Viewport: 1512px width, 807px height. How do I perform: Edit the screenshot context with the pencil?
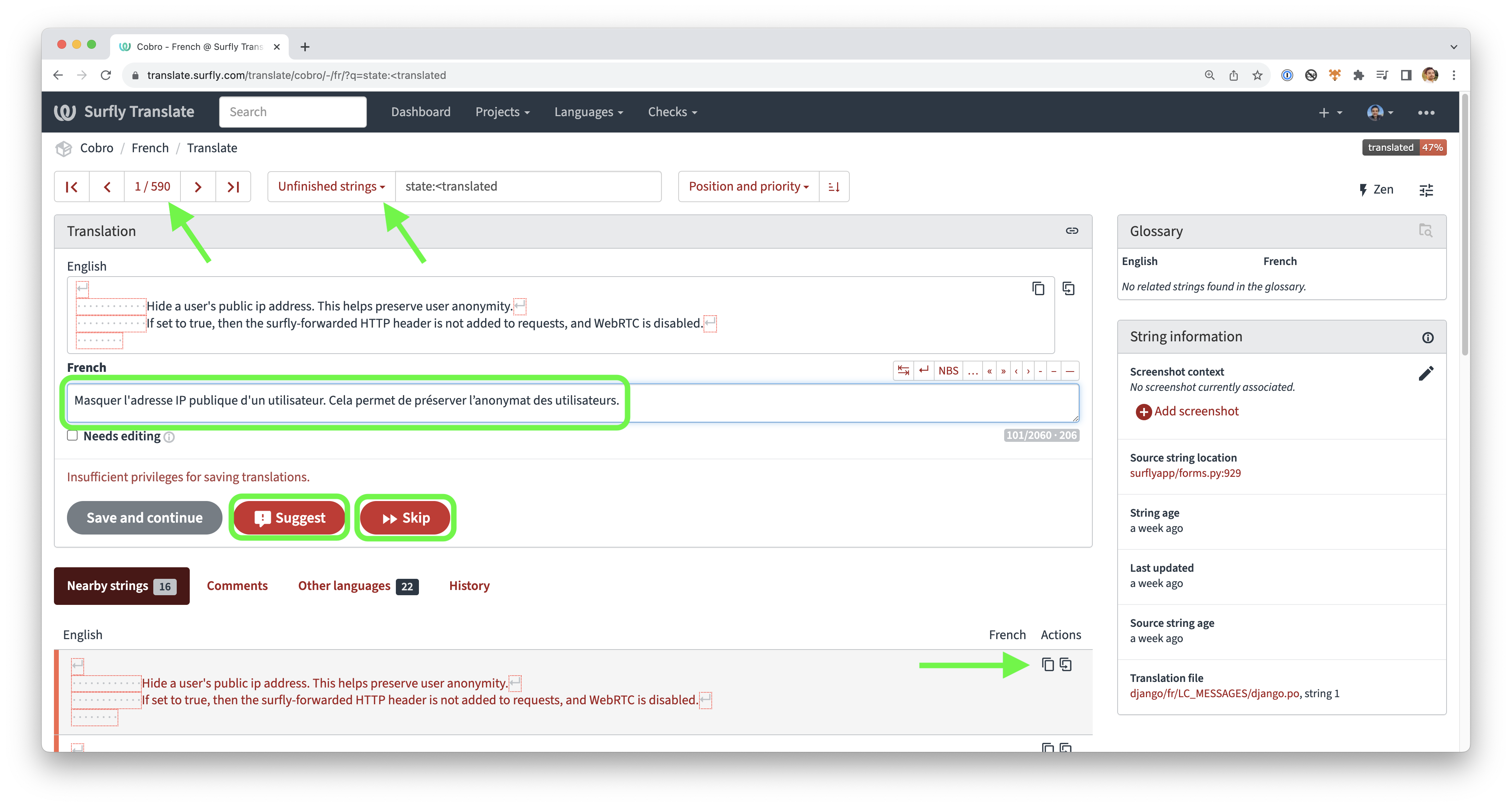(x=1426, y=374)
